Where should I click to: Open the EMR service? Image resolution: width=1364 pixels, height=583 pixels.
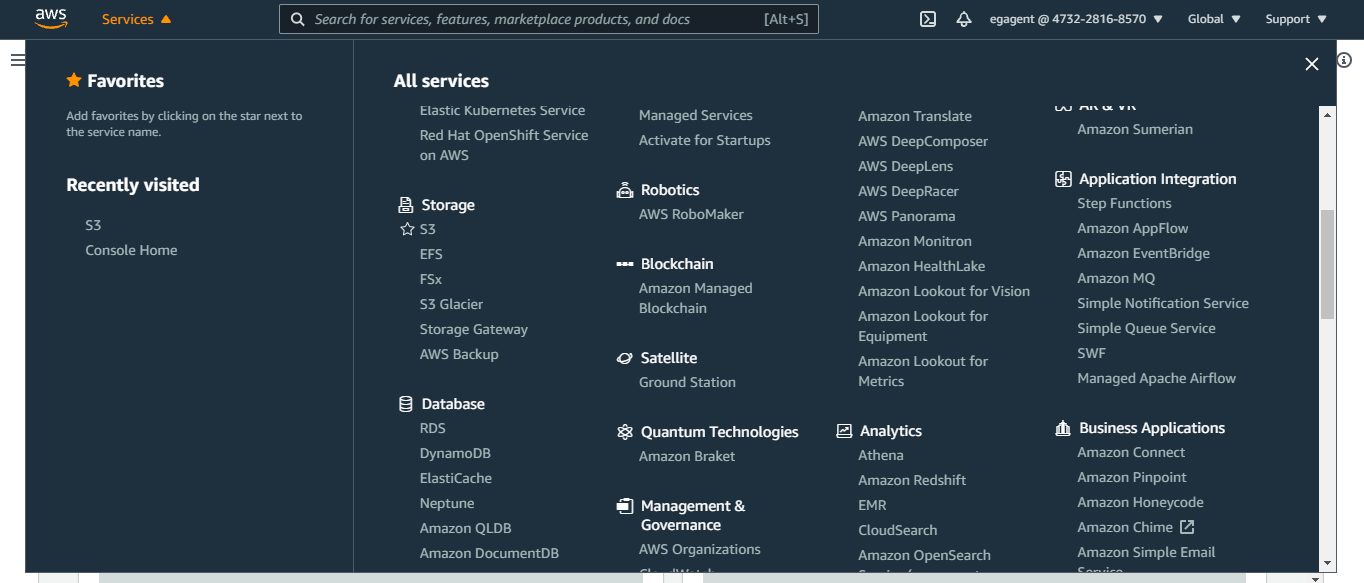tap(872, 505)
